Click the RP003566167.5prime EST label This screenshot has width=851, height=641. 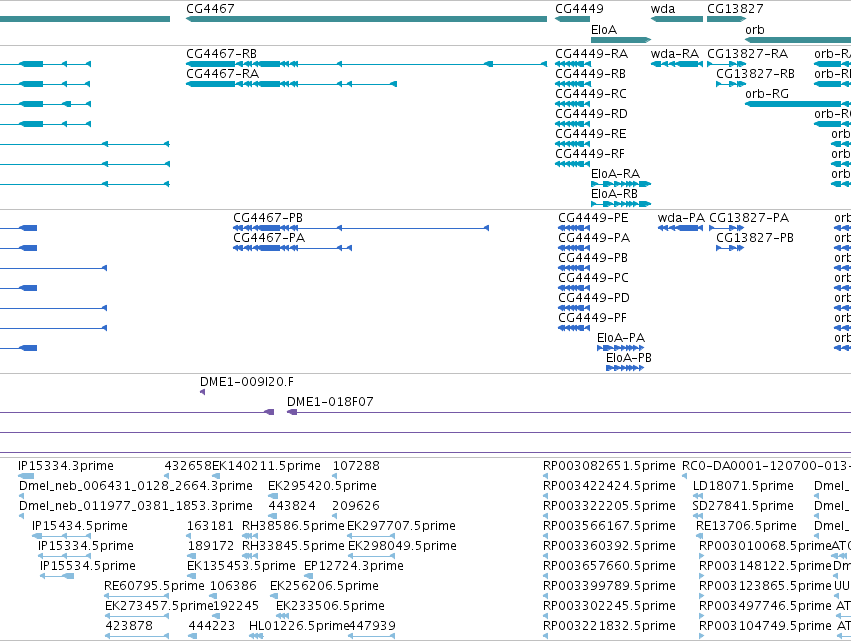(x=609, y=526)
